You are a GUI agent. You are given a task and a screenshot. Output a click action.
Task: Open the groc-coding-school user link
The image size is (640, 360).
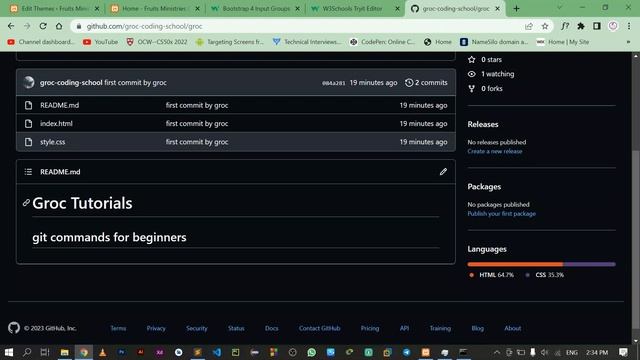[71, 82]
